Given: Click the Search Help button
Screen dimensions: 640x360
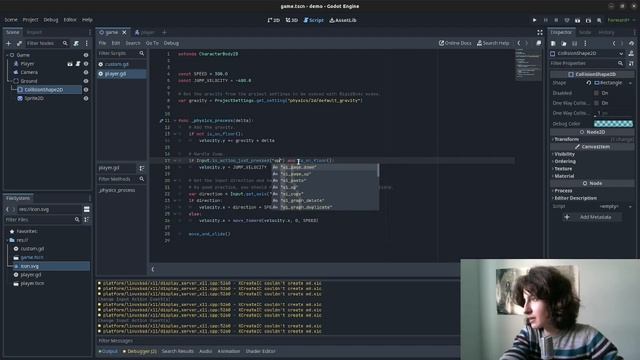Looking at the screenshot, I should coord(493,43).
